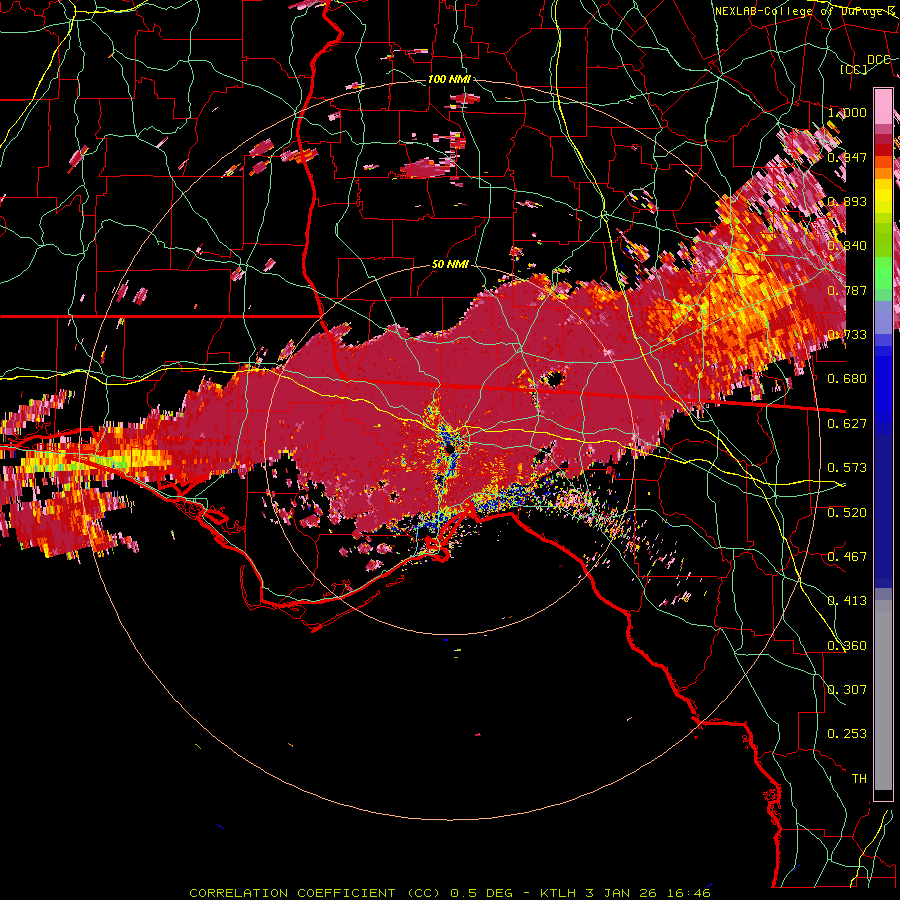
Task: Click the 100 NMI range ring label
Action: point(449,79)
